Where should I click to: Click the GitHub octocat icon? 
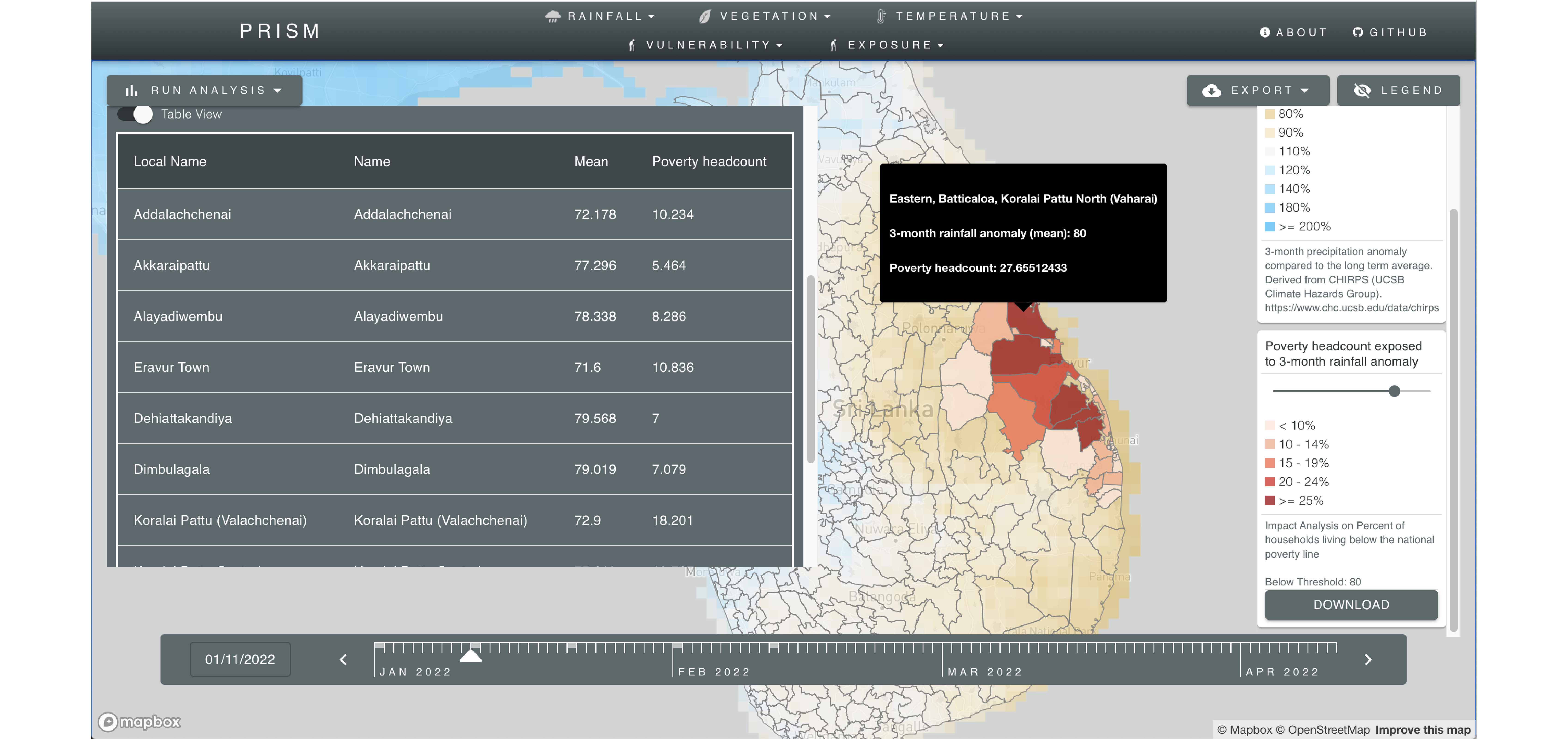(1358, 32)
